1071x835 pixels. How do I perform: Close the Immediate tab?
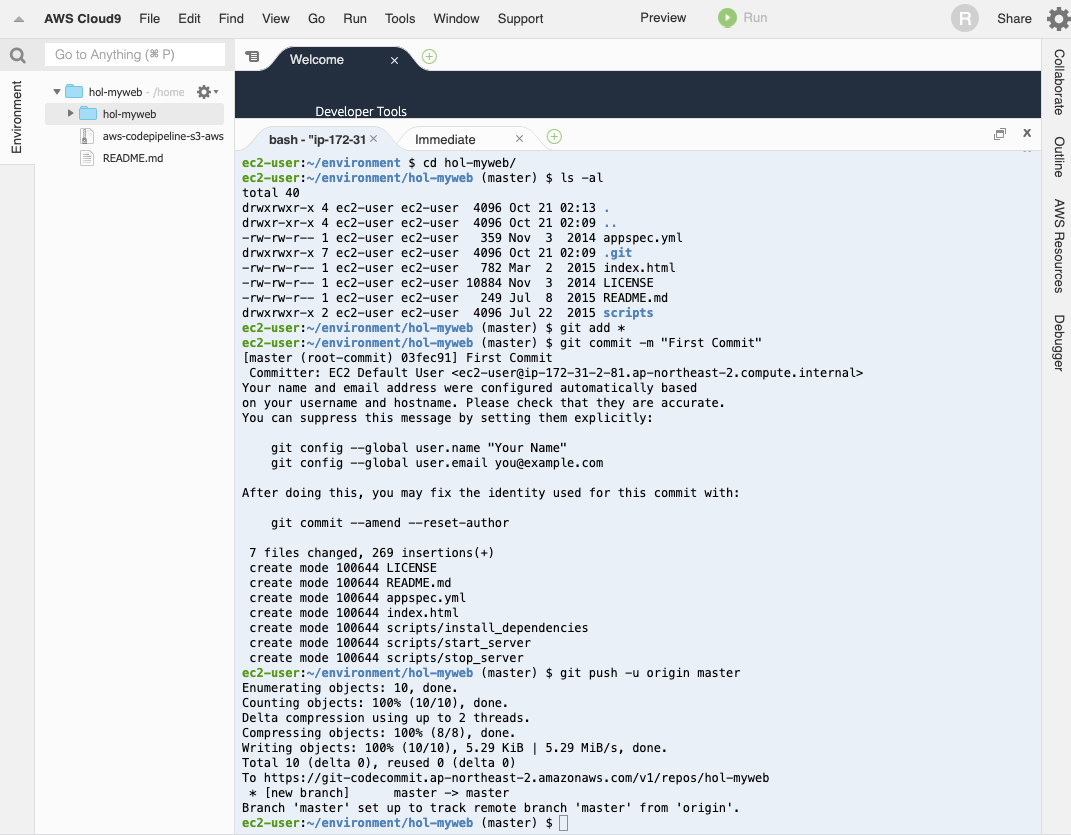tap(519, 139)
